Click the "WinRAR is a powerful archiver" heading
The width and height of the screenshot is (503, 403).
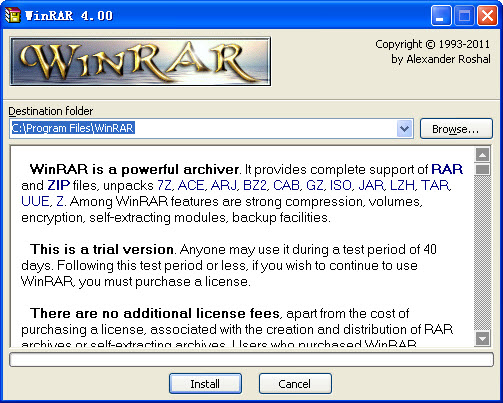coord(134,169)
